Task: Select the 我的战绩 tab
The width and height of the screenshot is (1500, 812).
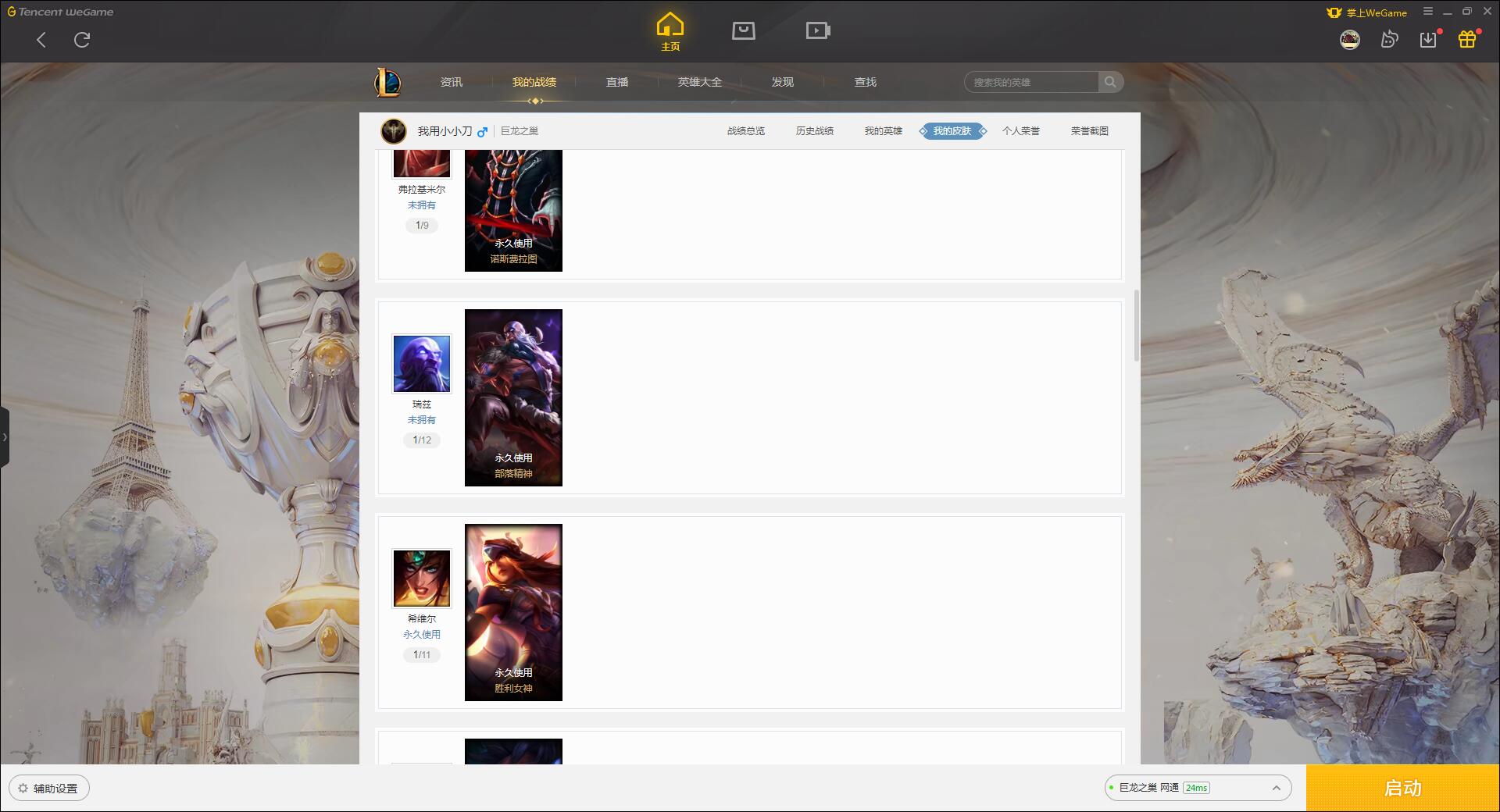Action: click(x=534, y=82)
